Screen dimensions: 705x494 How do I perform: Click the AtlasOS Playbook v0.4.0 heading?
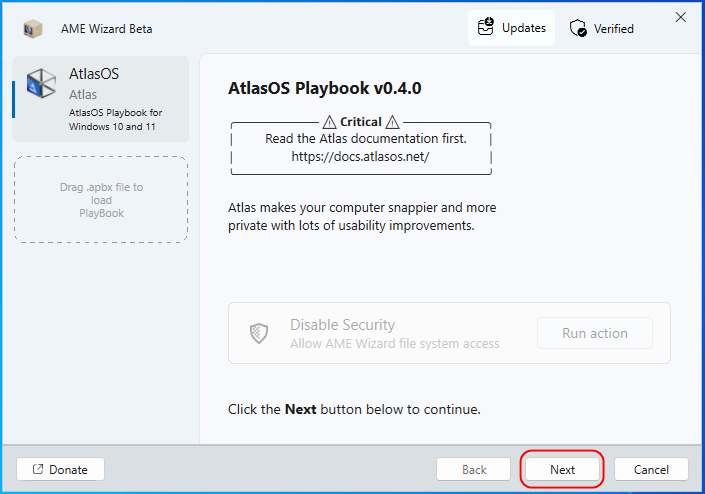click(325, 88)
